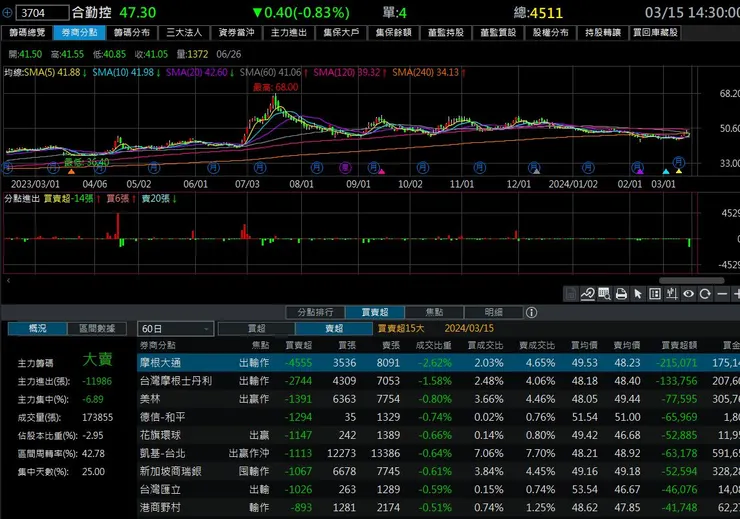Select the 德信-和平 broker row

438,417
